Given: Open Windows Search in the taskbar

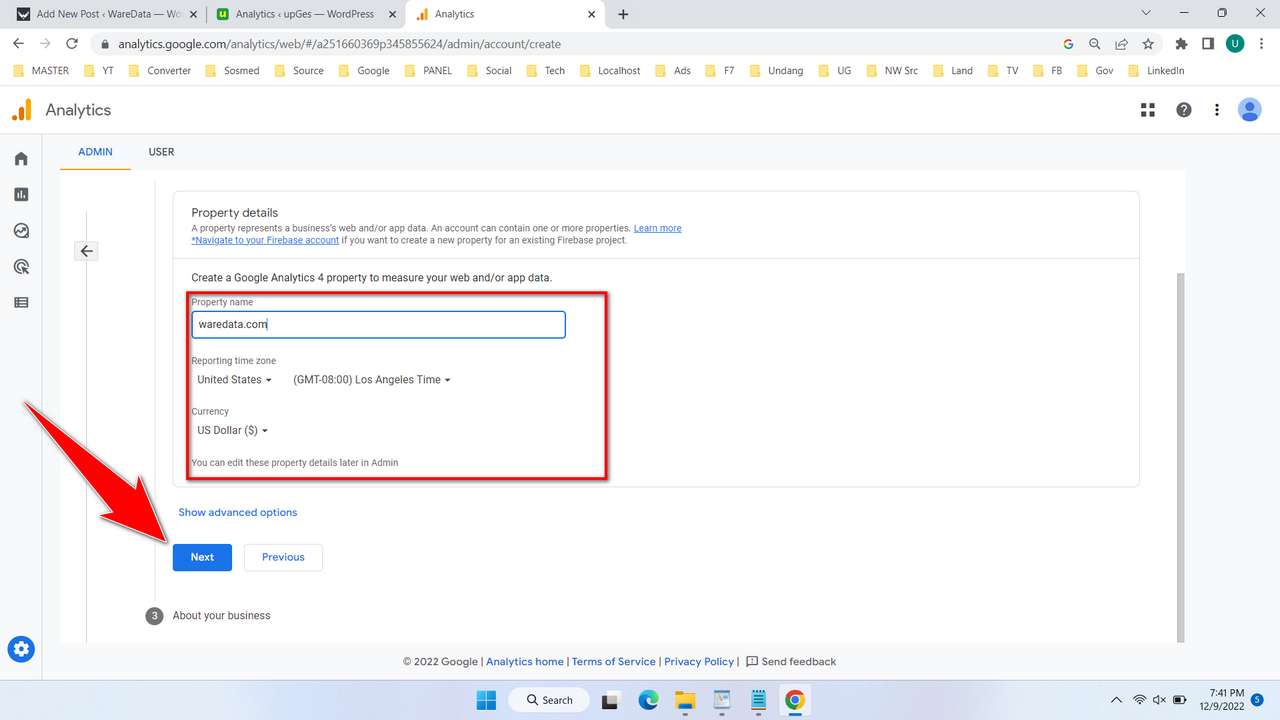Looking at the screenshot, I should pyautogui.click(x=548, y=700).
